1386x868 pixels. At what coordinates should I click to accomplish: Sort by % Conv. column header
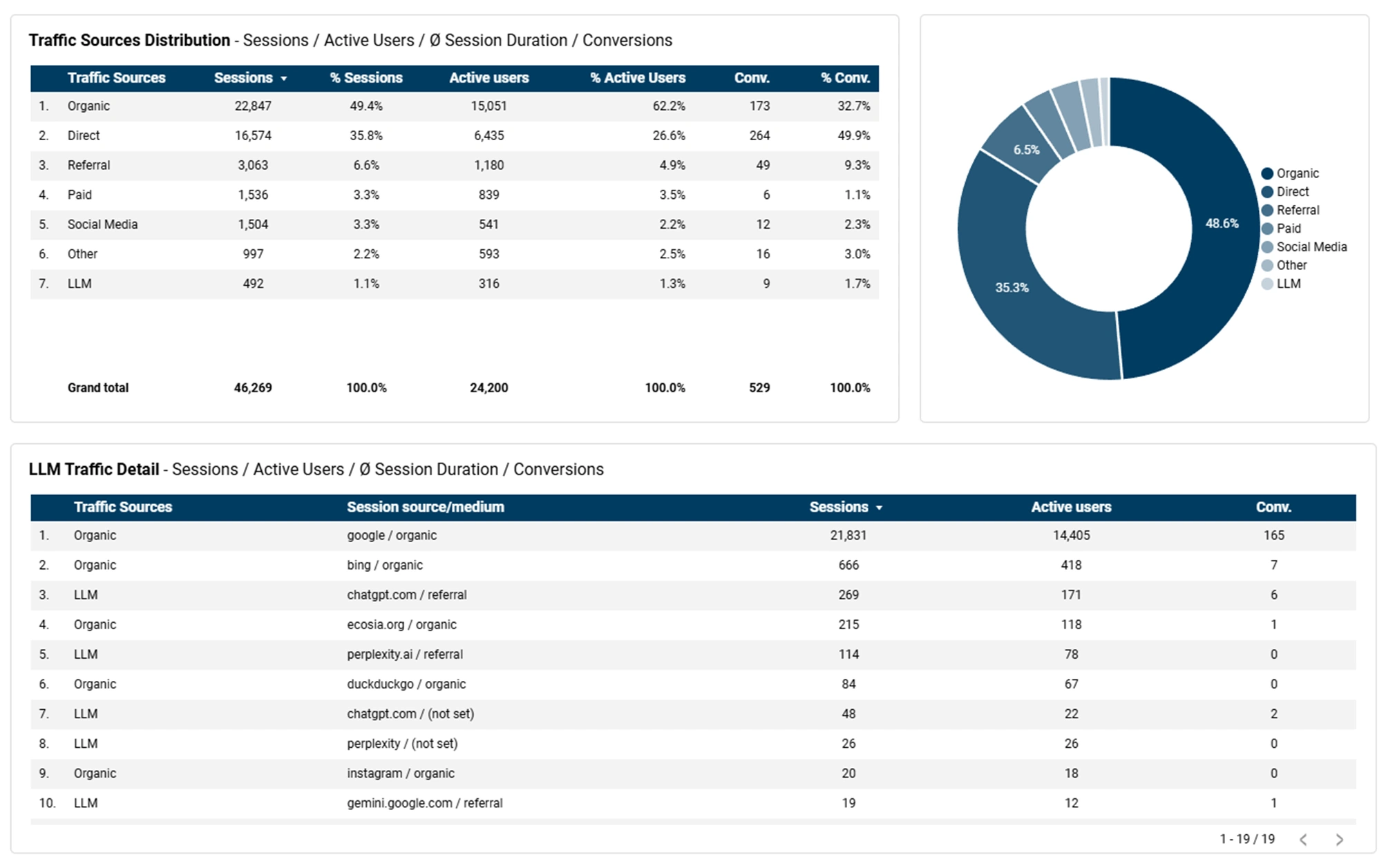pyautogui.click(x=844, y=78)
